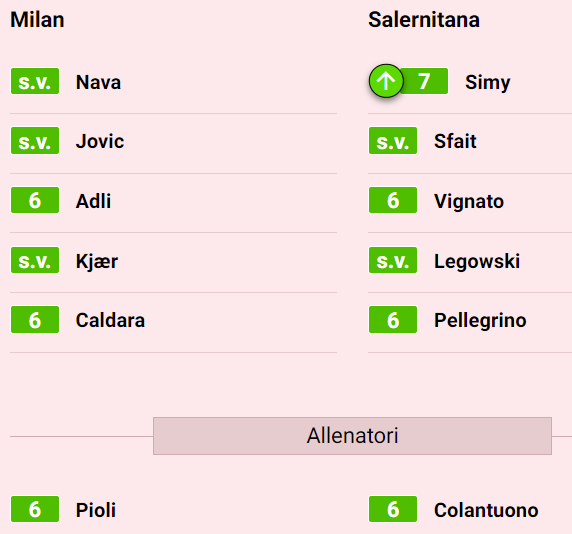Select coach Pioli's name

coord(96,510)
